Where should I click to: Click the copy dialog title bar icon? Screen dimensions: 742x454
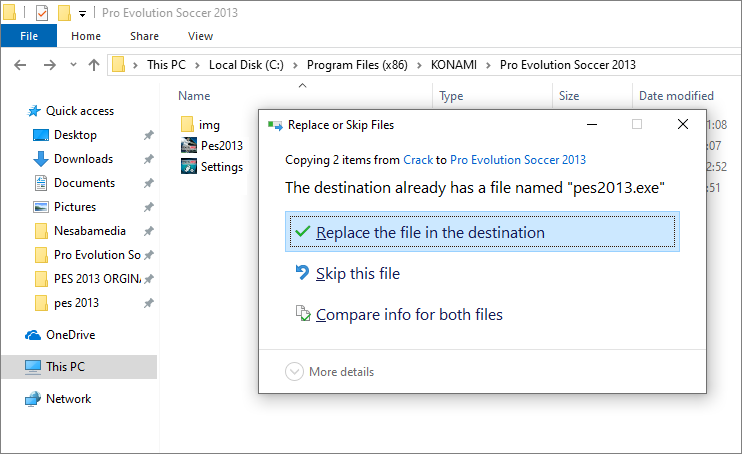coord(275,125)
